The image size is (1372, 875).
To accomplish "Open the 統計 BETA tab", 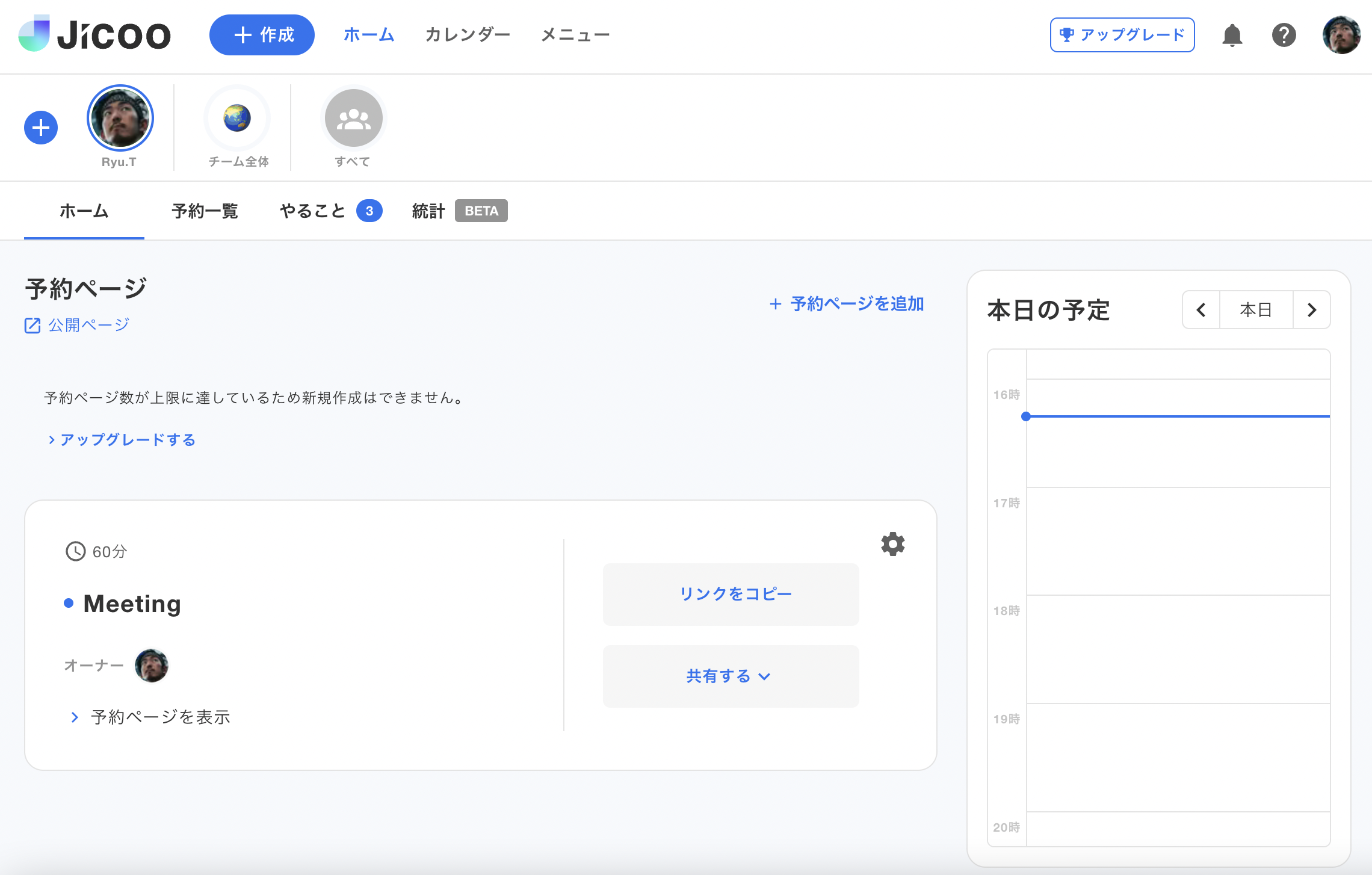I will coord(428,211).
